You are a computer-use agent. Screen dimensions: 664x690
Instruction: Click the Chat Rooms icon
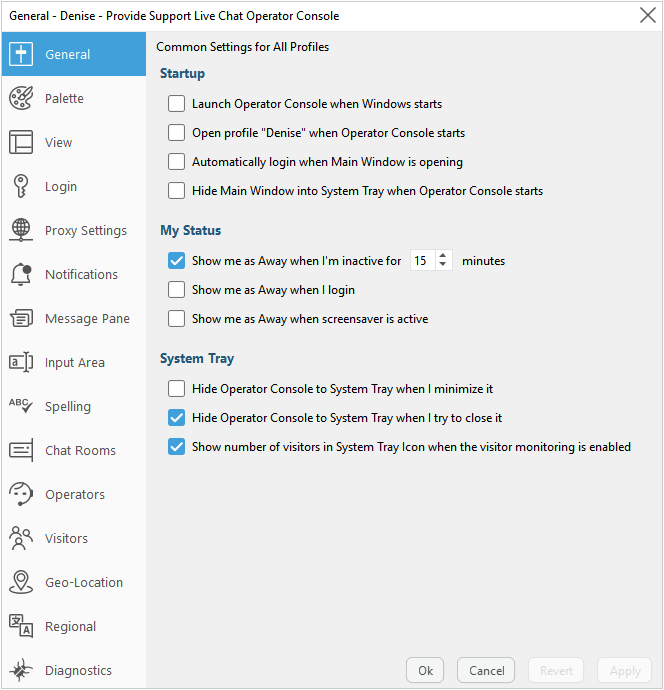click(x=21, y=450)
